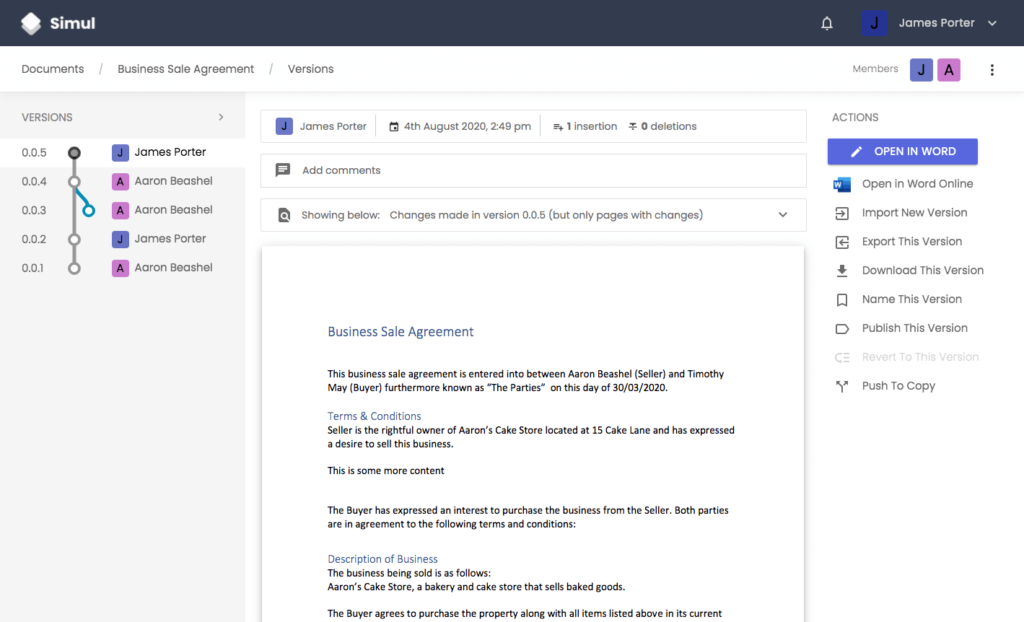
Task: Select version 0.0.3 branch node
Action: (x=89, y=210)
